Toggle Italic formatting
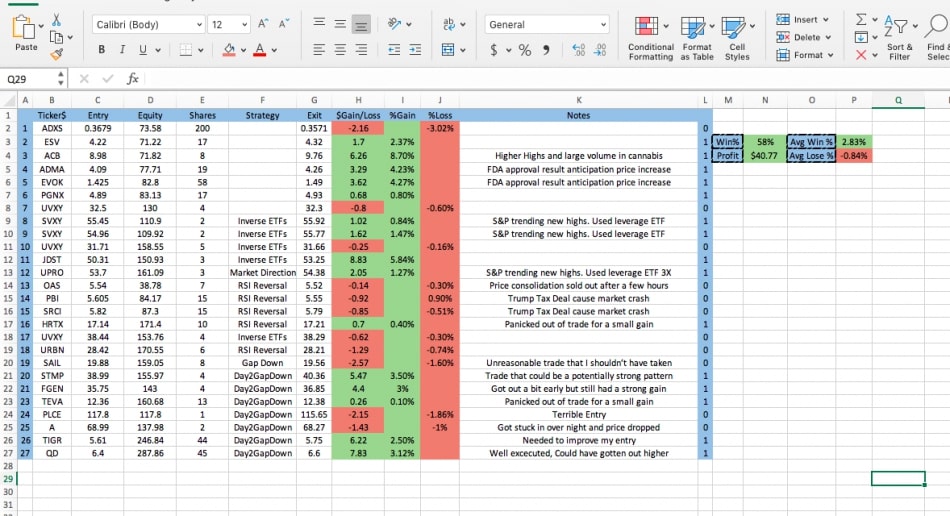 tap(123, 50)
